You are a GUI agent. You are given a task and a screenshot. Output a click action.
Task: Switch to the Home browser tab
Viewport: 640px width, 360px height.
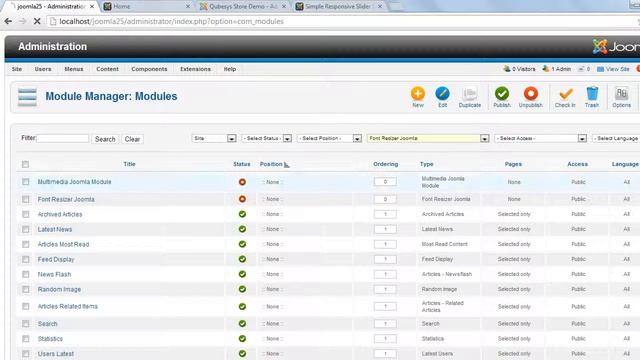(x=146, y=7)
